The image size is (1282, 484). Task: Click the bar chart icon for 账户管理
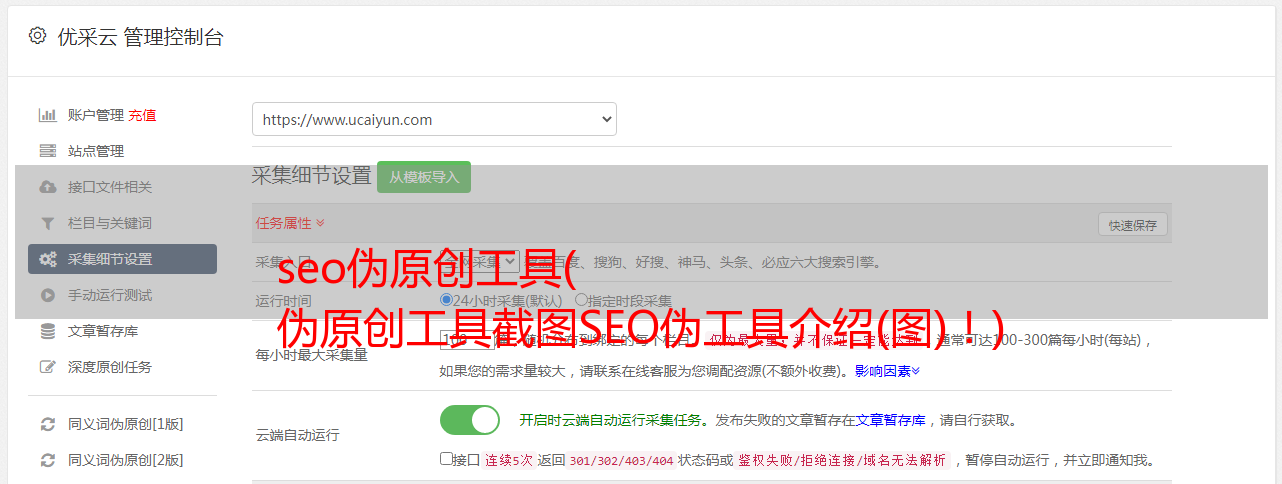(x=47, y=115)
